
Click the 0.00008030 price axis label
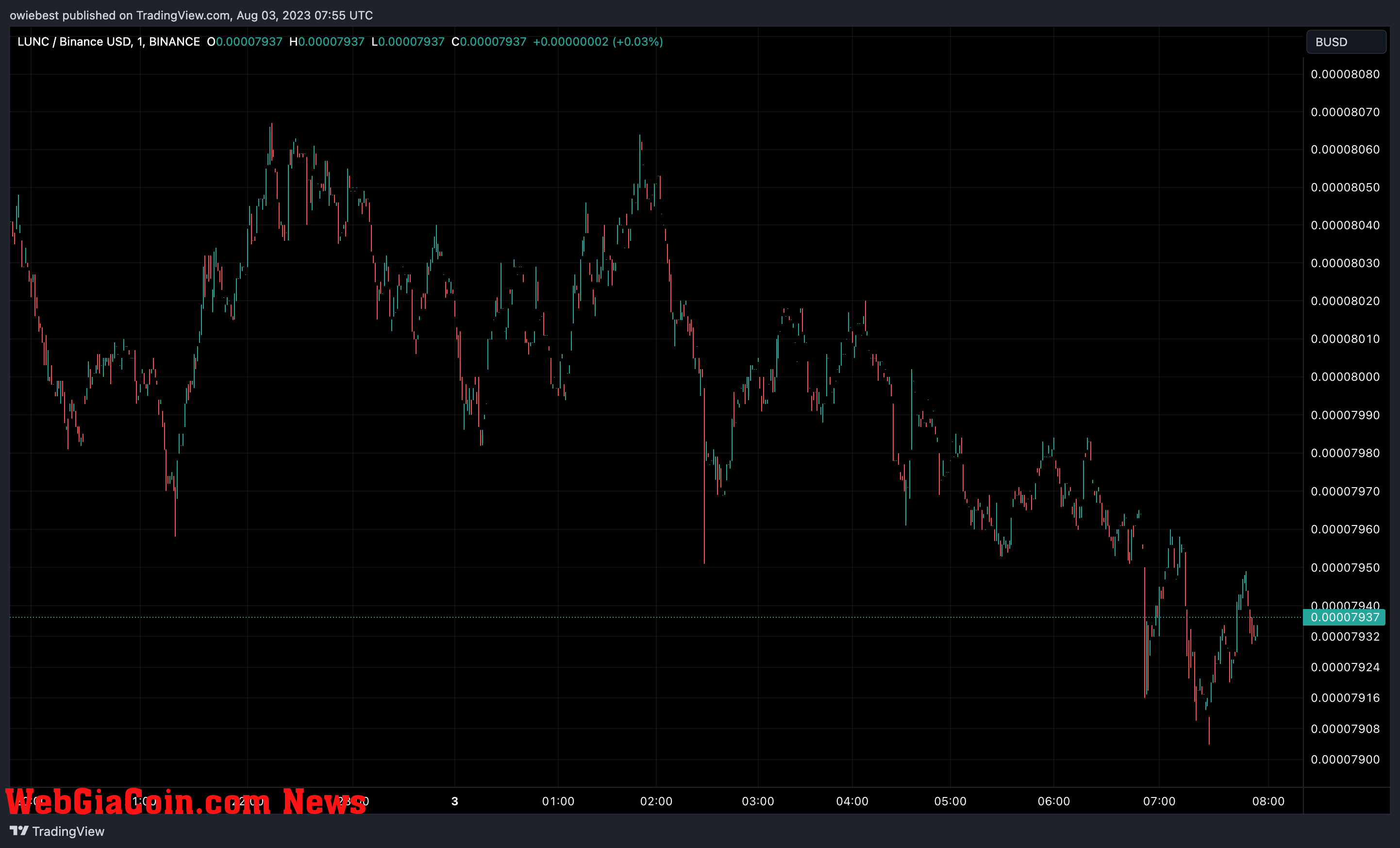click(1345, 263)
